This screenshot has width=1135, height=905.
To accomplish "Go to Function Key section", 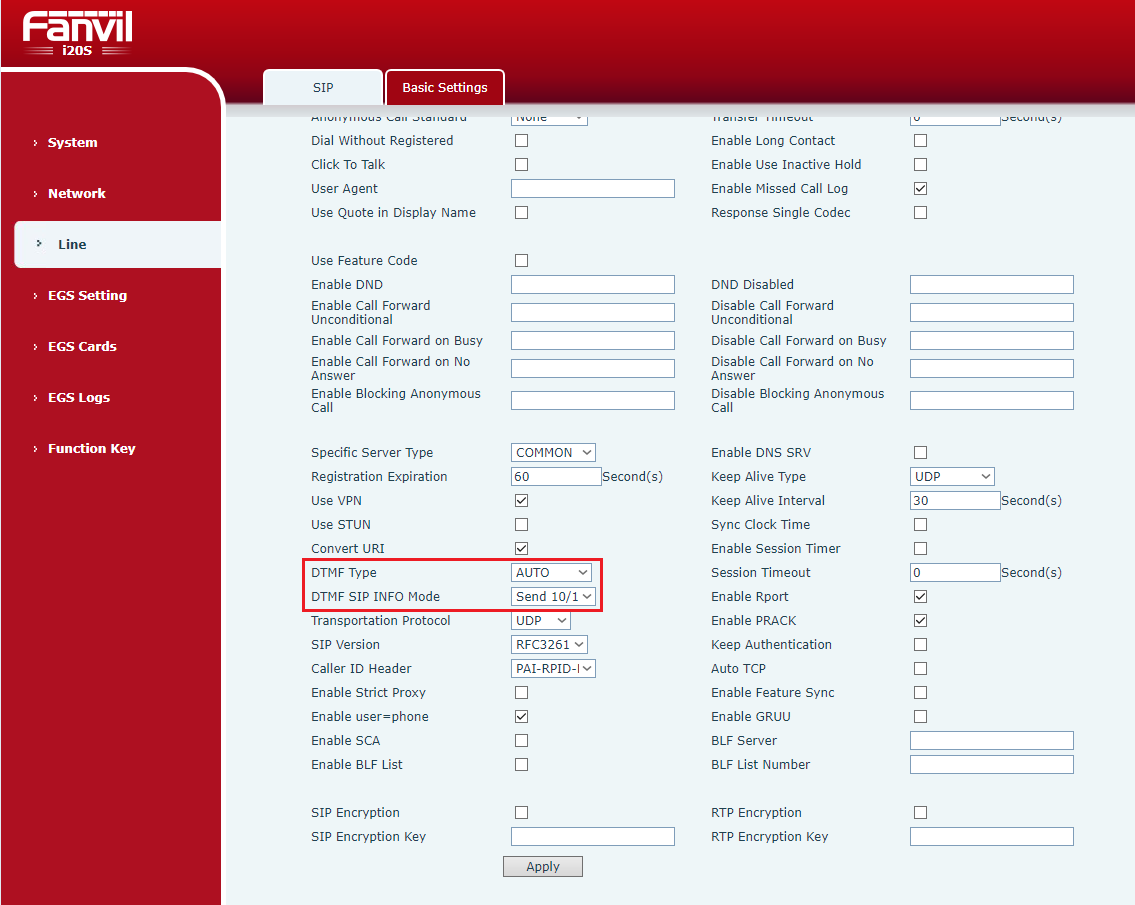I will (91, 449).
